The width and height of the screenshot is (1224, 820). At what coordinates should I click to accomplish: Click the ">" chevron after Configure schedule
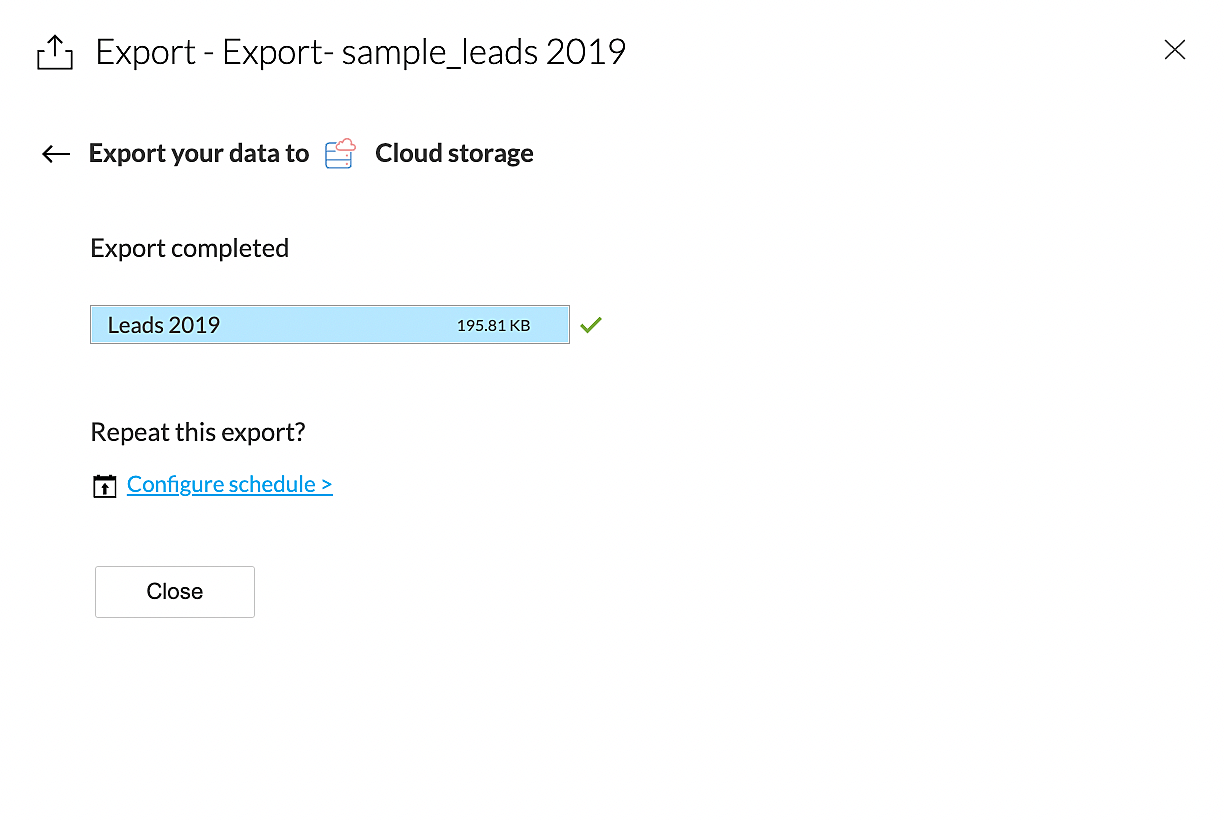326,485
